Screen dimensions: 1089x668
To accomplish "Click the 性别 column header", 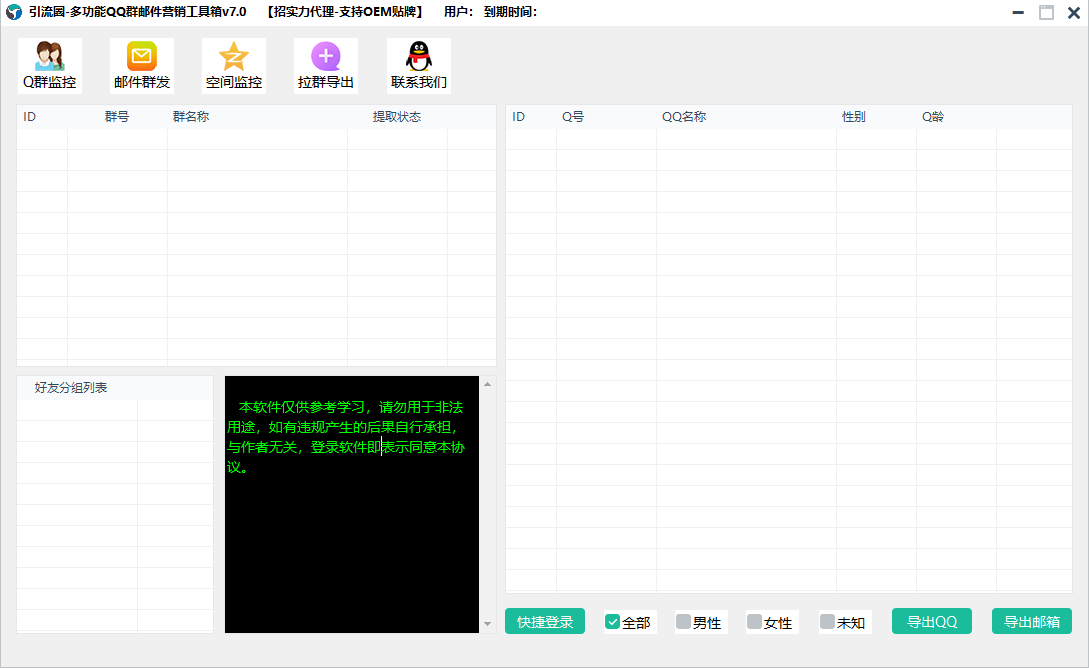I will tap(854, 117).
